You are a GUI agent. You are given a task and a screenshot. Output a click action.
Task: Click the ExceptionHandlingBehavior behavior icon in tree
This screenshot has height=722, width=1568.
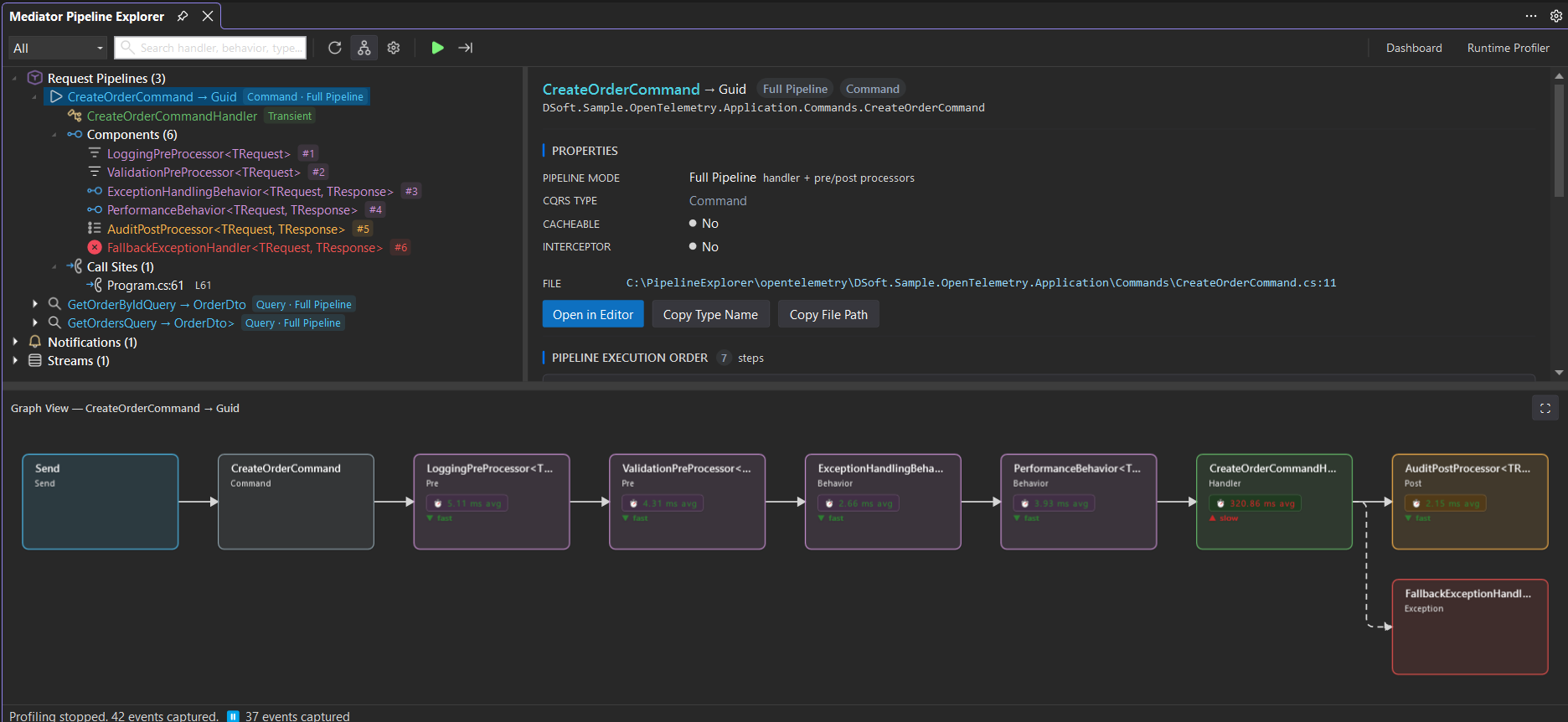[x=95, y=191]
